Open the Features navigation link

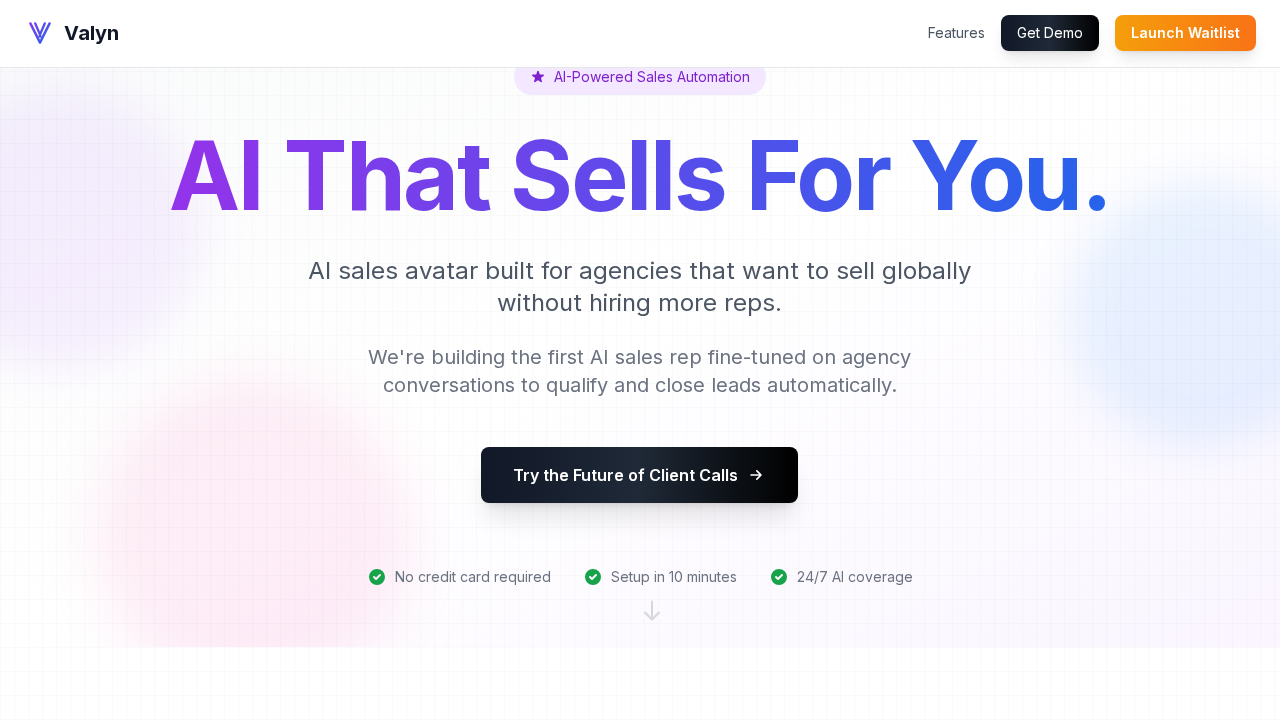coord(956,33)
